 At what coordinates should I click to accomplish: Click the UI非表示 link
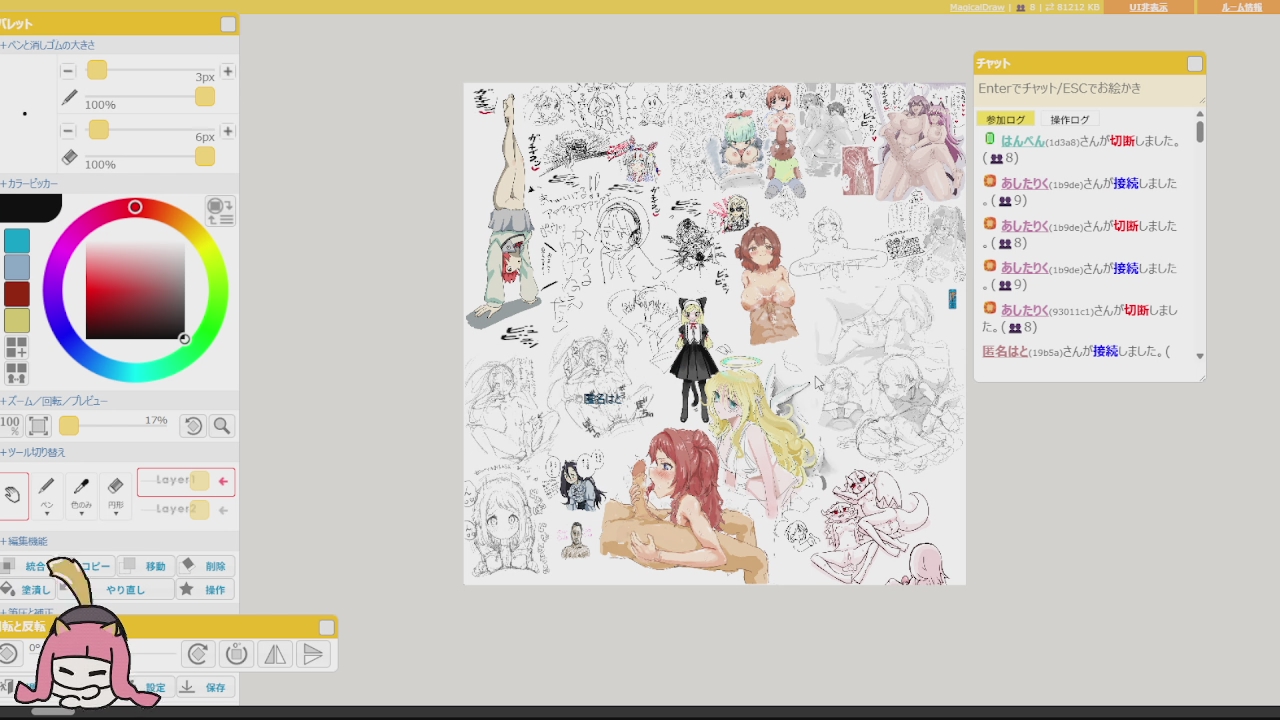1148,7
